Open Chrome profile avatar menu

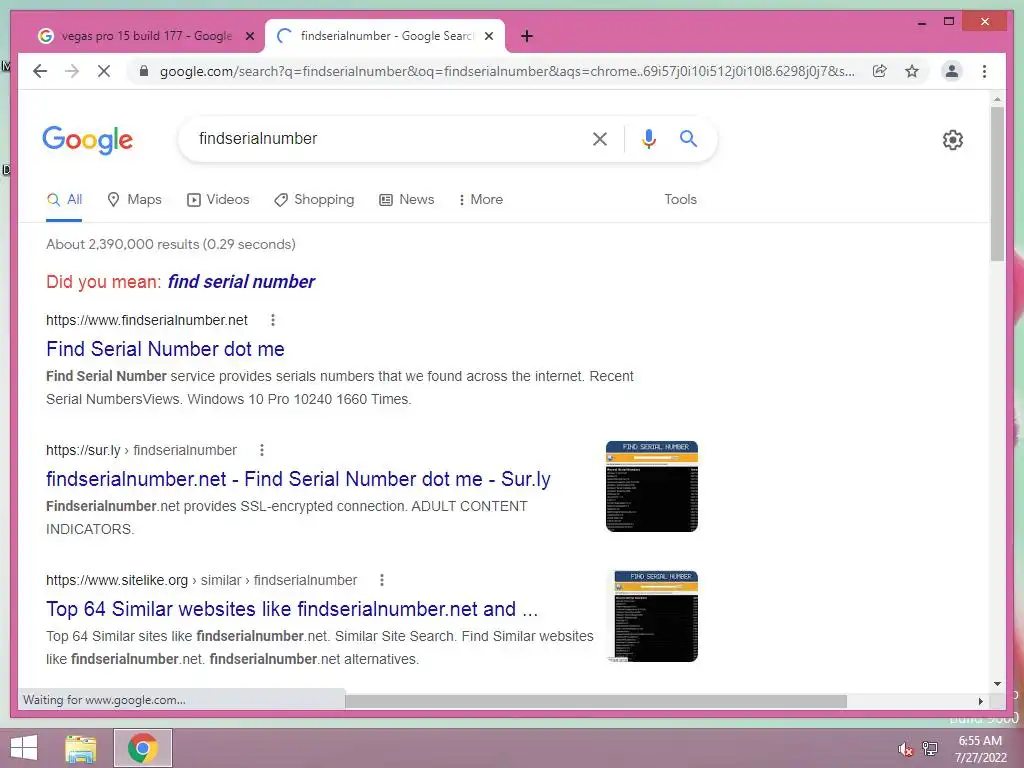coord(952,71)
